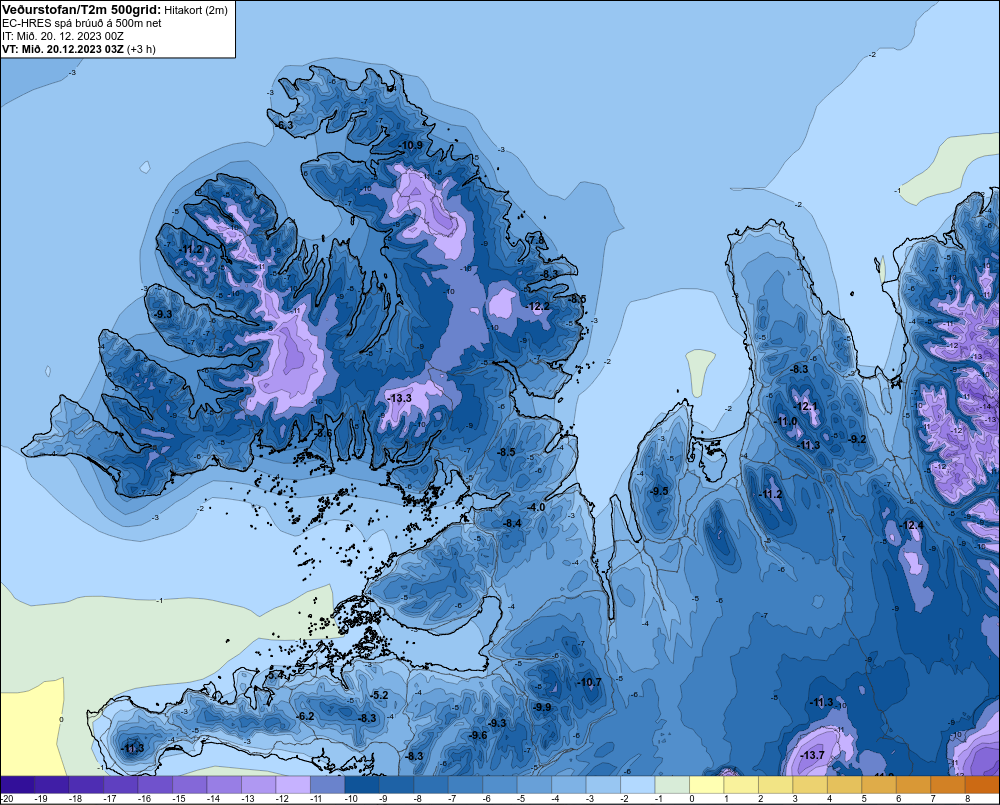Viewport: 1000px width, 805px height.
Task: Select the orange legend swatch above the 8 label
Action: pos(982,785)
